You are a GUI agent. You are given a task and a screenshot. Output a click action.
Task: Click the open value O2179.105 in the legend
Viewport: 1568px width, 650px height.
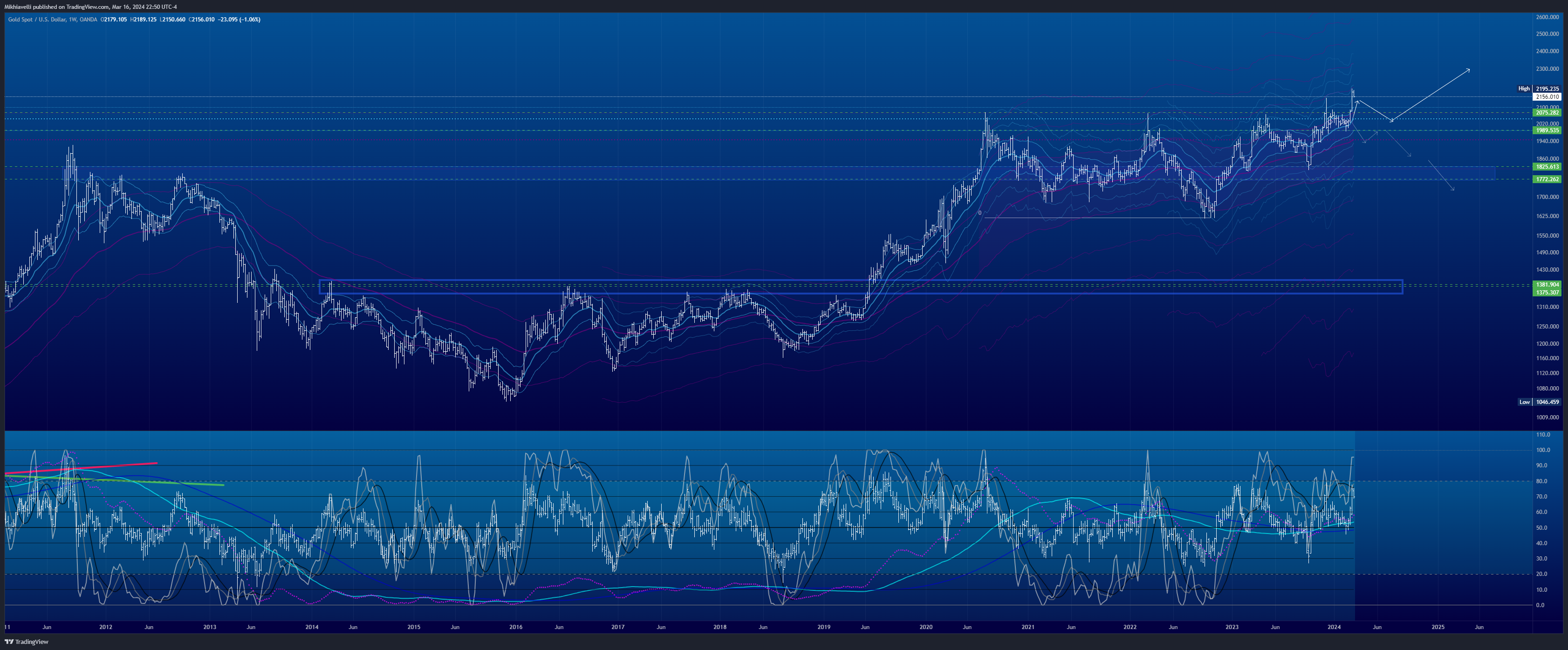coord(115,20)
